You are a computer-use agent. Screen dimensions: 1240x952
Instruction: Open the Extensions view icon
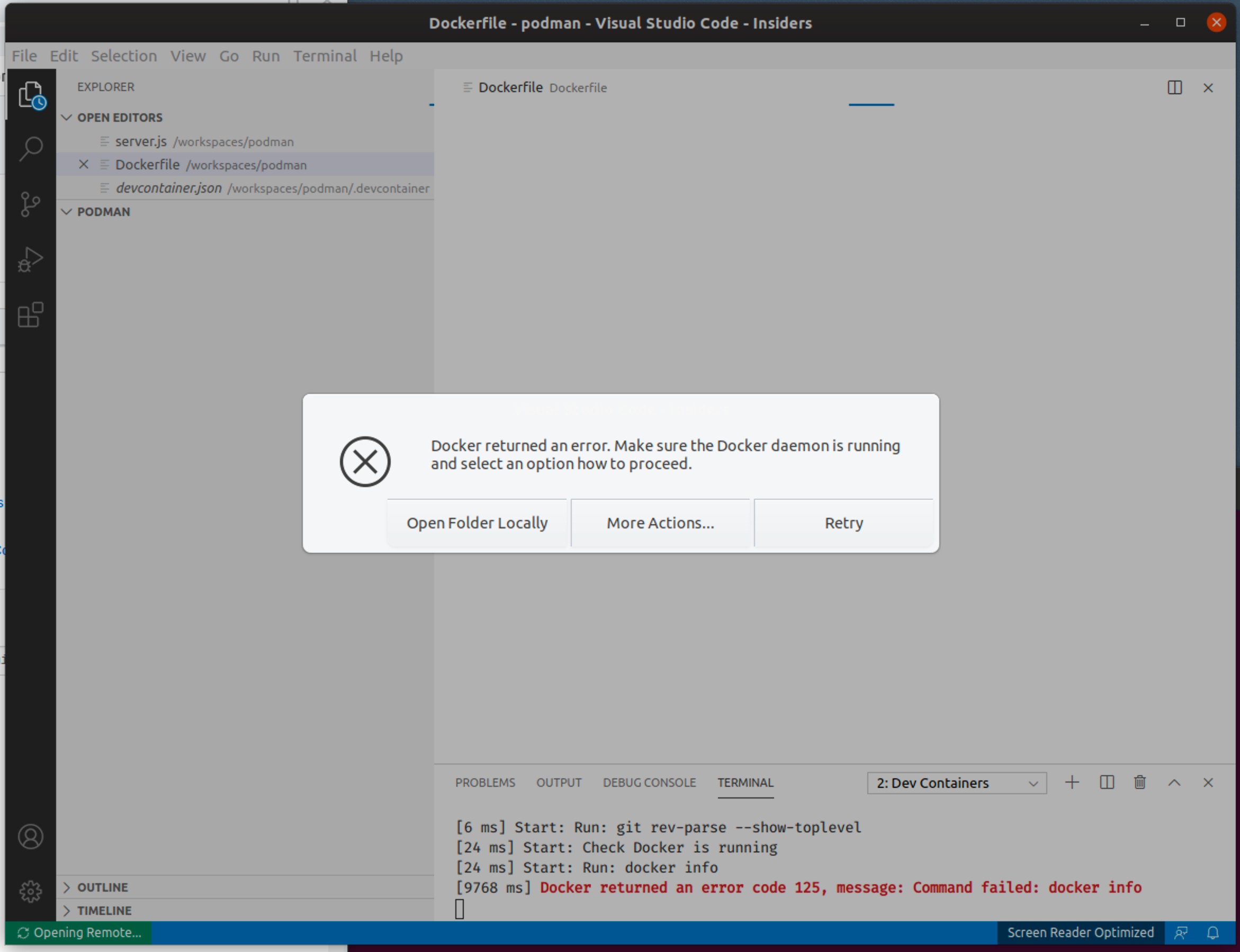[x=31, y=315]
